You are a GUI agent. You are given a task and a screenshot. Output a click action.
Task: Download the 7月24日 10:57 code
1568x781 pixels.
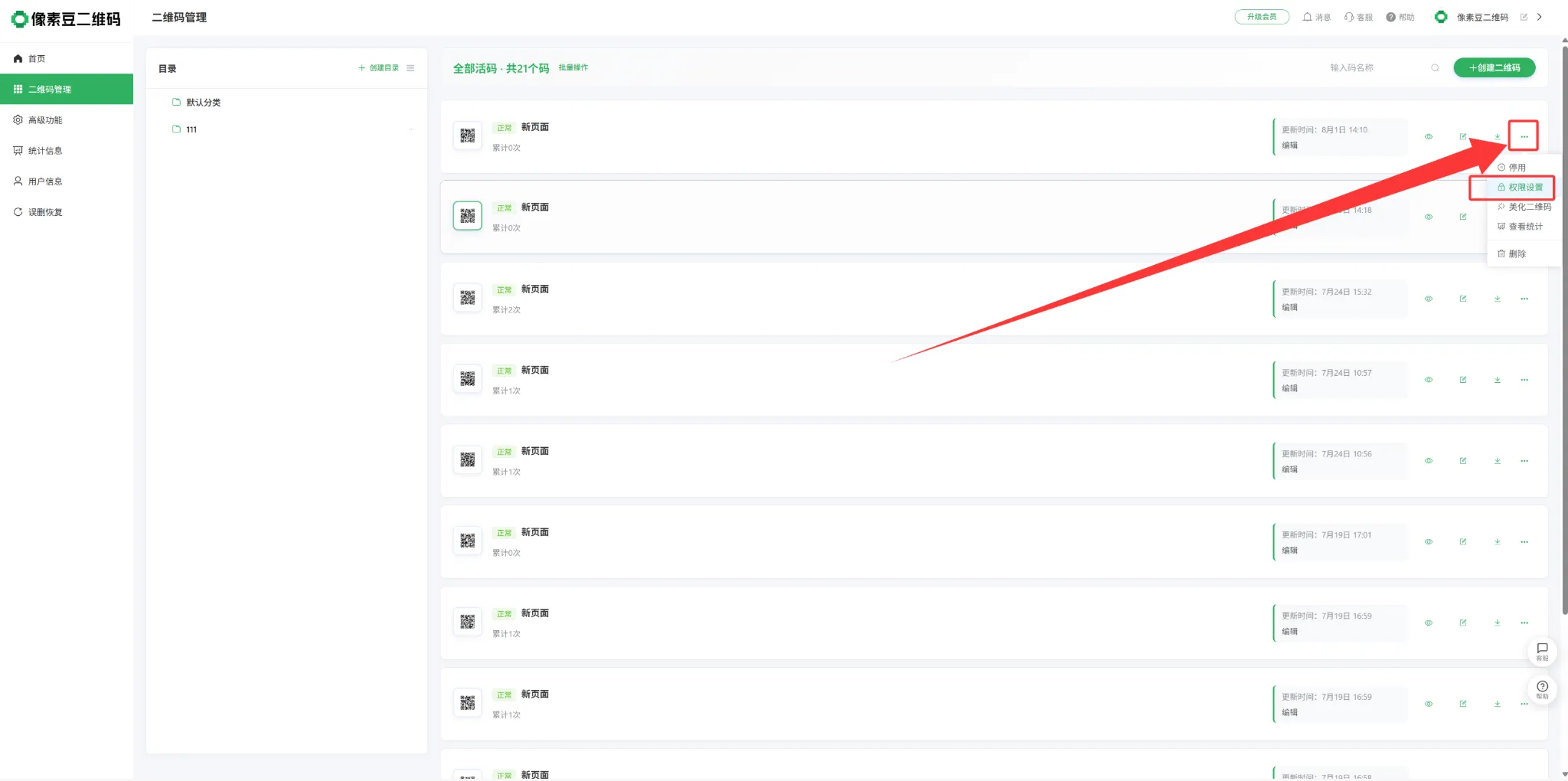1498,381
